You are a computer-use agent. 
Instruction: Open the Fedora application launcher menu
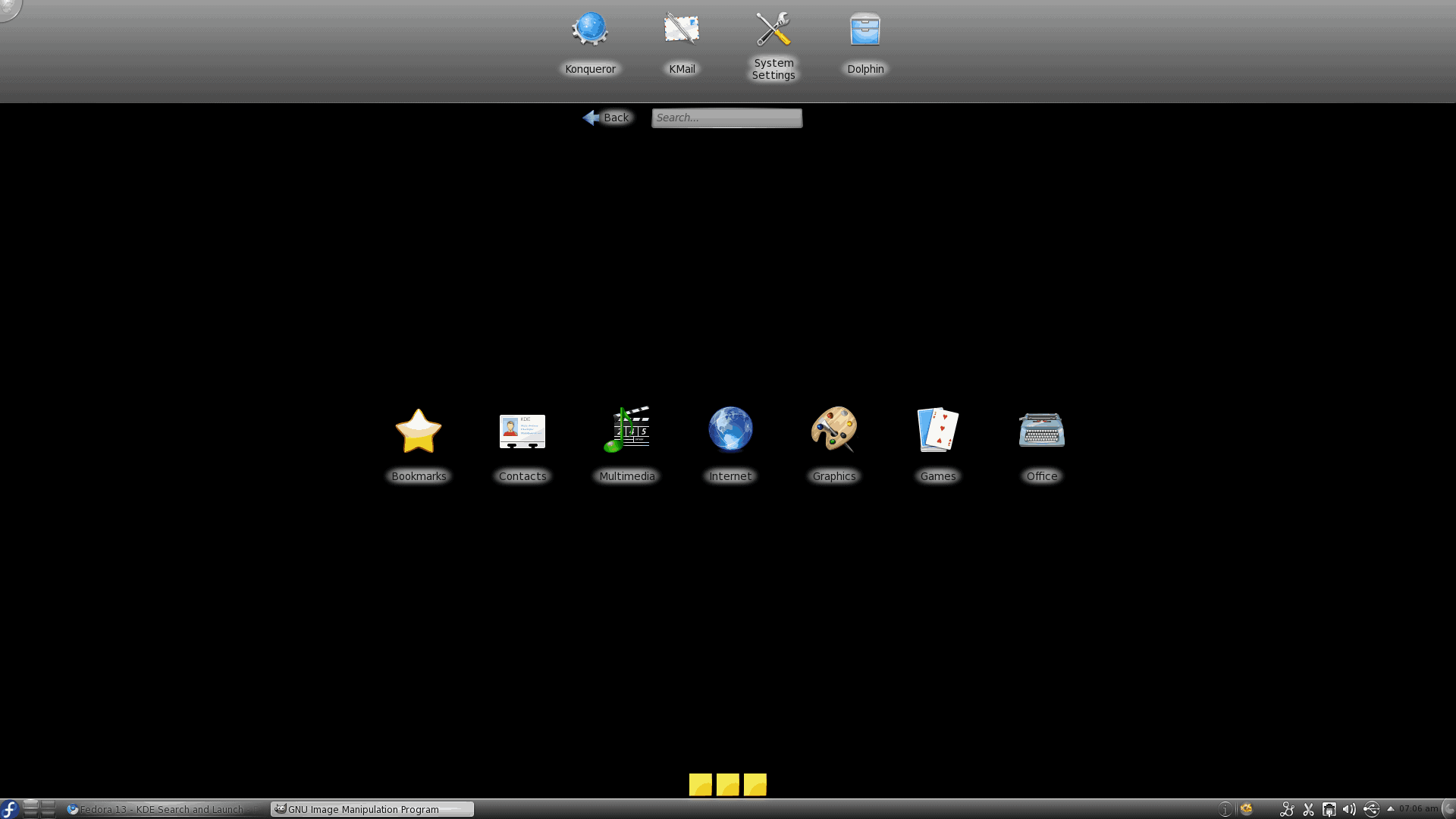10,809
